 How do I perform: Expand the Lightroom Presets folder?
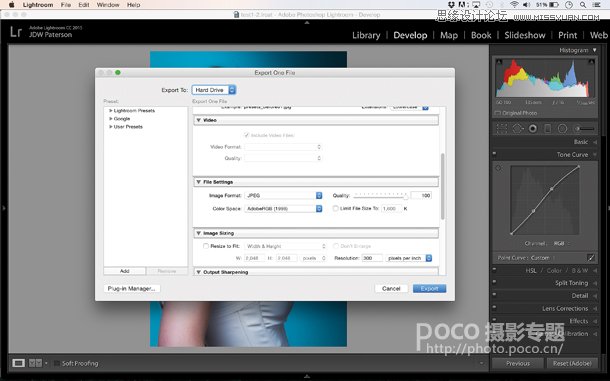coord(110,111)
